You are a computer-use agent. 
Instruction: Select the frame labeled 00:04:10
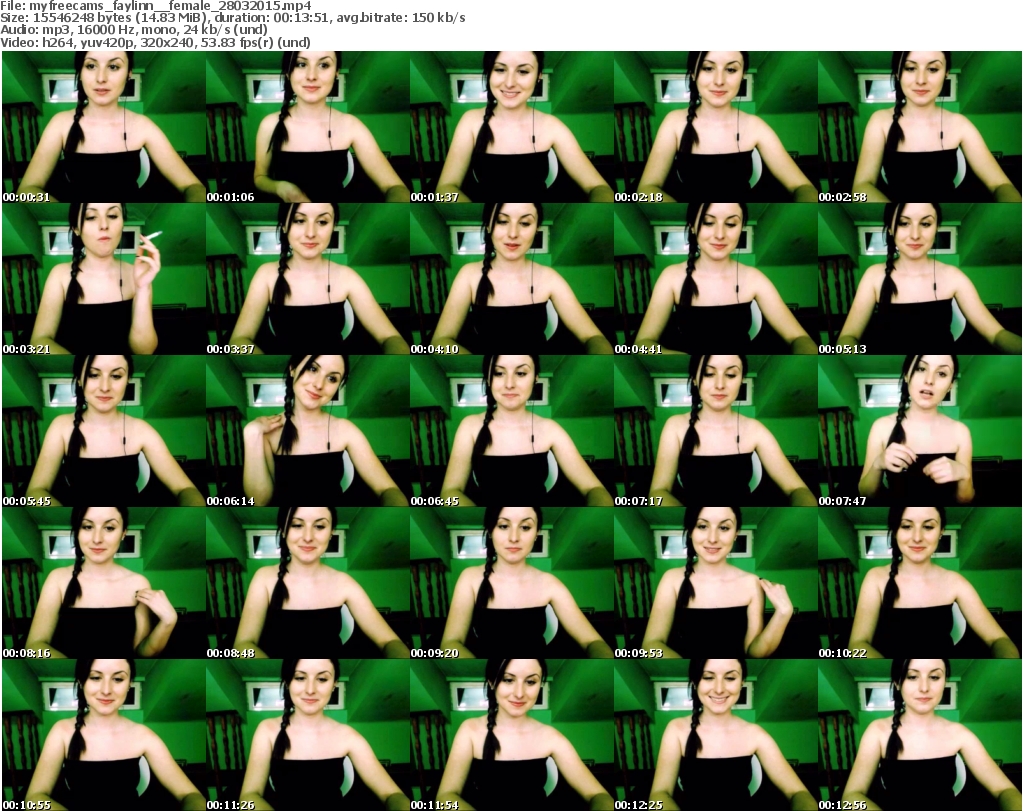pos(511,279)
